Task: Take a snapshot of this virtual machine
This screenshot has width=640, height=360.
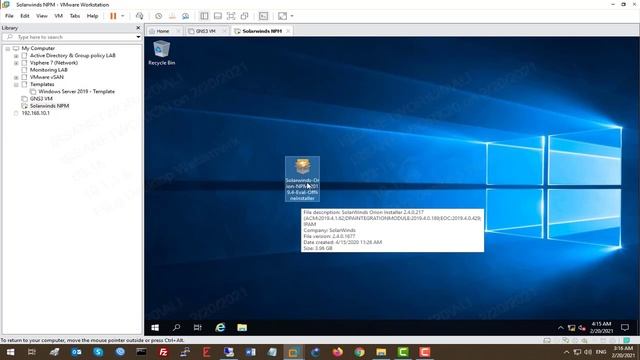Action: tap(158, 16)
